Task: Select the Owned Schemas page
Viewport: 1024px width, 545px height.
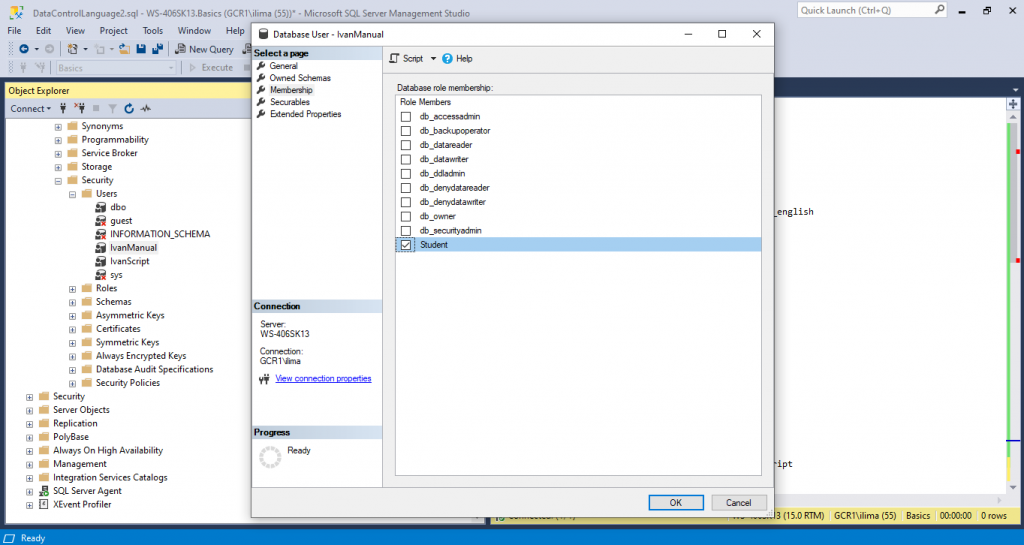Action: [300, 78]
